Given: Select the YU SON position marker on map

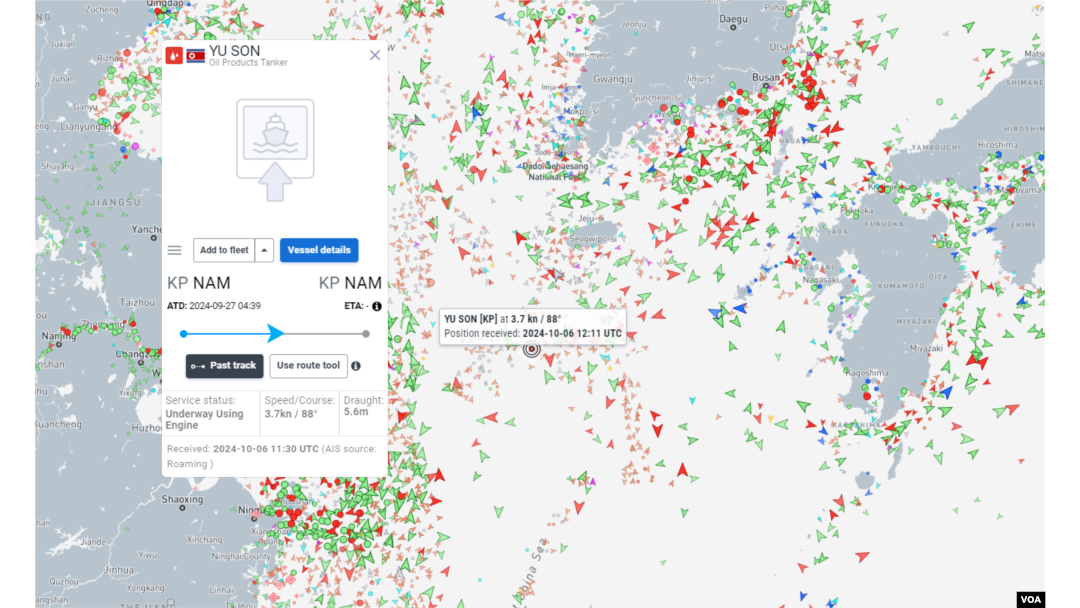Looking at the screenshot, I should point(532,350).
